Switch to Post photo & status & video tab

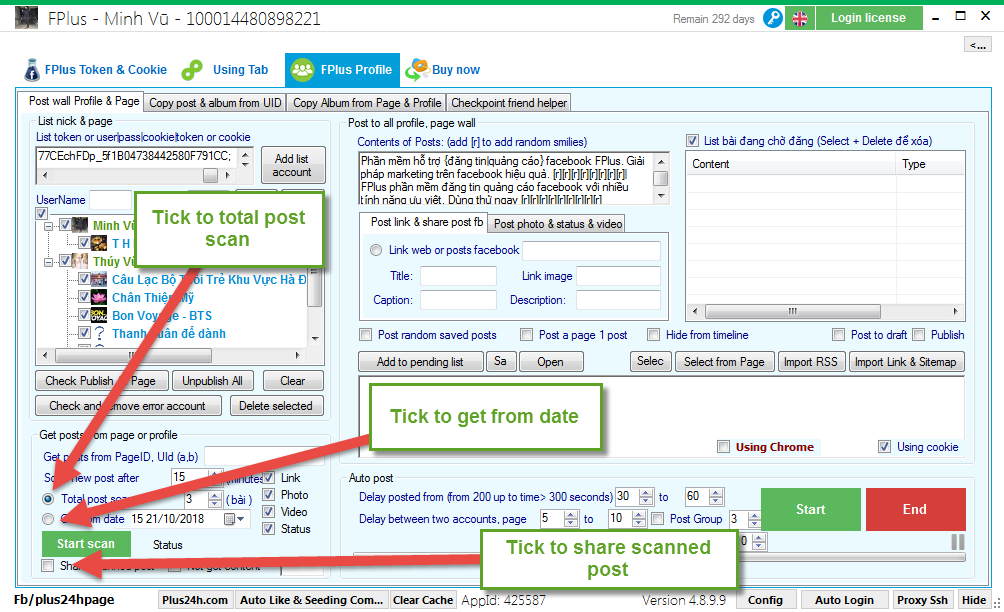[558, 223]
